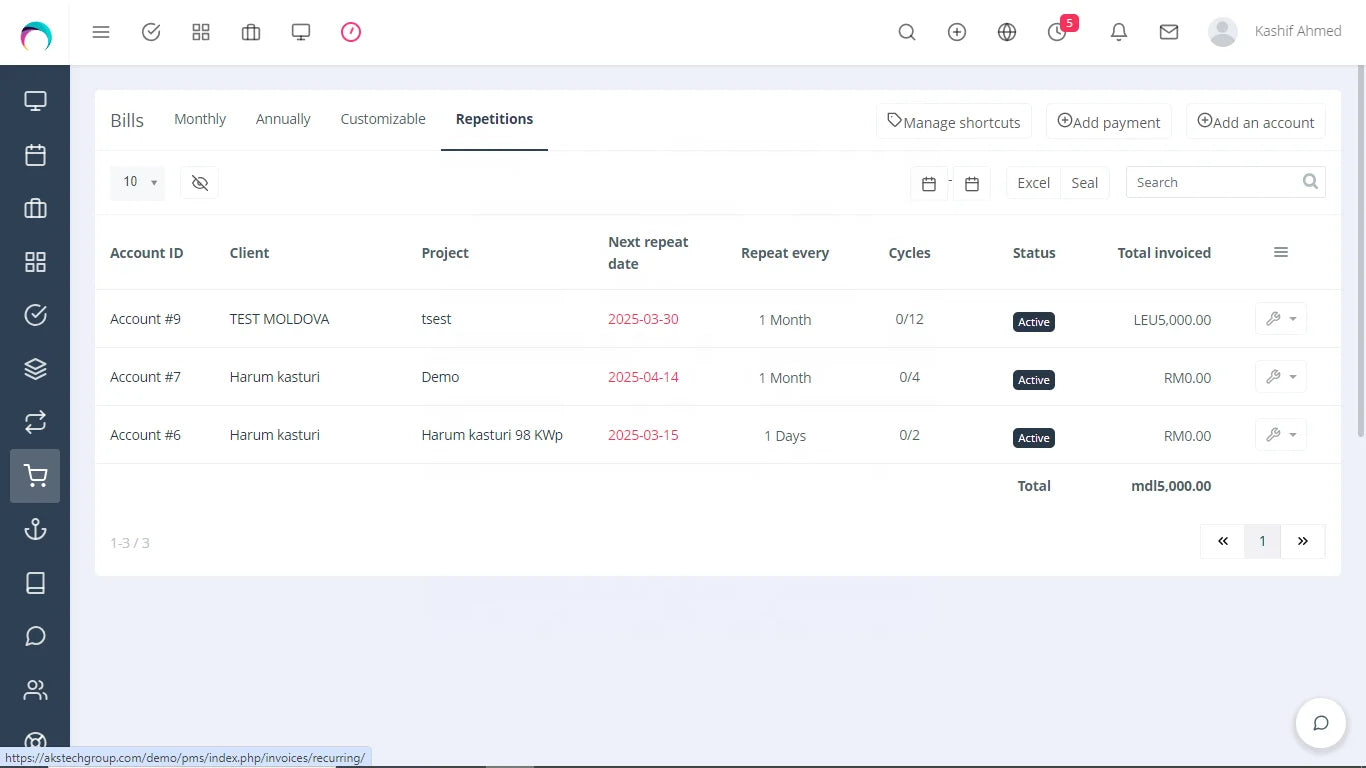Open the Kashif Ahmed profile menu
Image resolution: width=1366 pixels, height=768 pixels.
point(1275,32)
